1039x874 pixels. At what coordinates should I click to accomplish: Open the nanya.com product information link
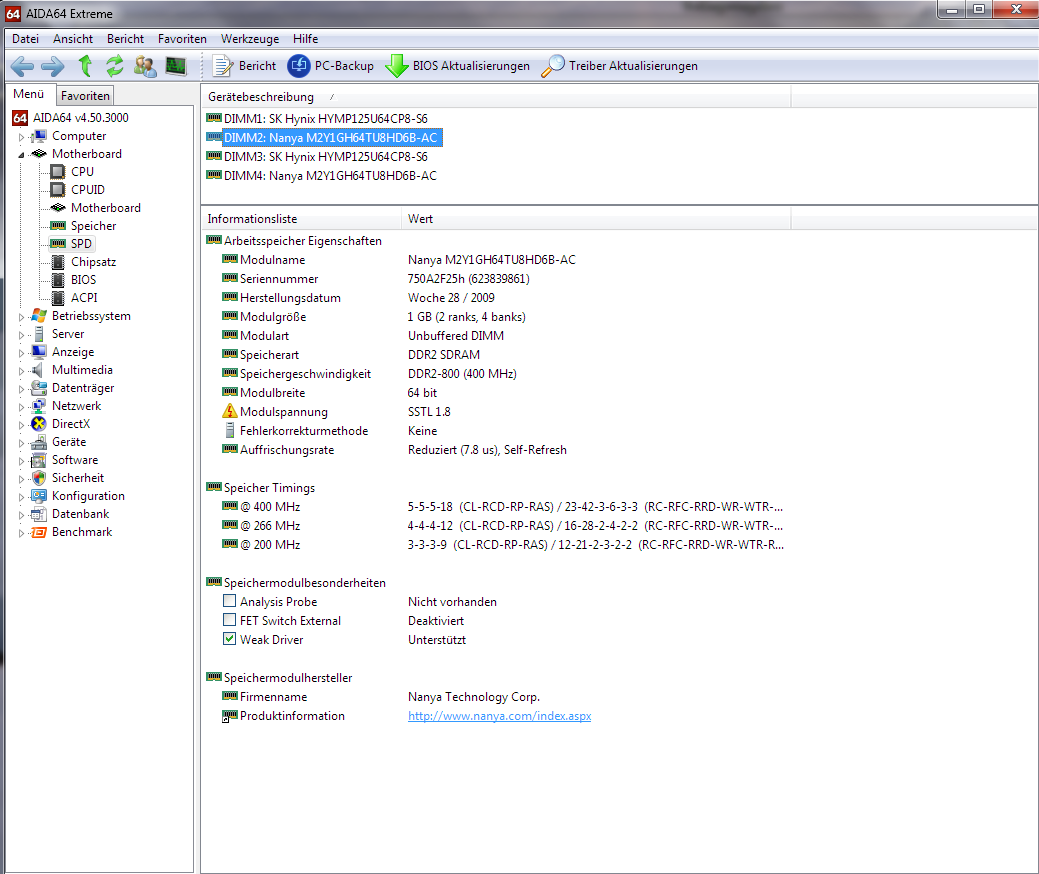pos(500,716)
